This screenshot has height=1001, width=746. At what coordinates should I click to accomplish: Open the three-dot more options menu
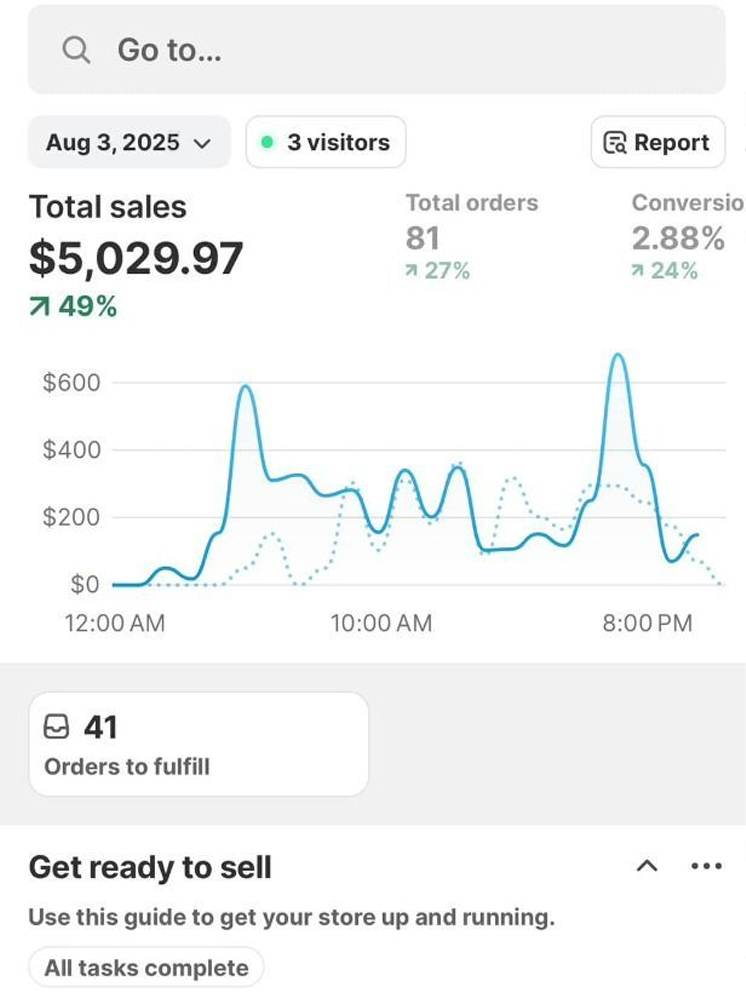point(706,866)
